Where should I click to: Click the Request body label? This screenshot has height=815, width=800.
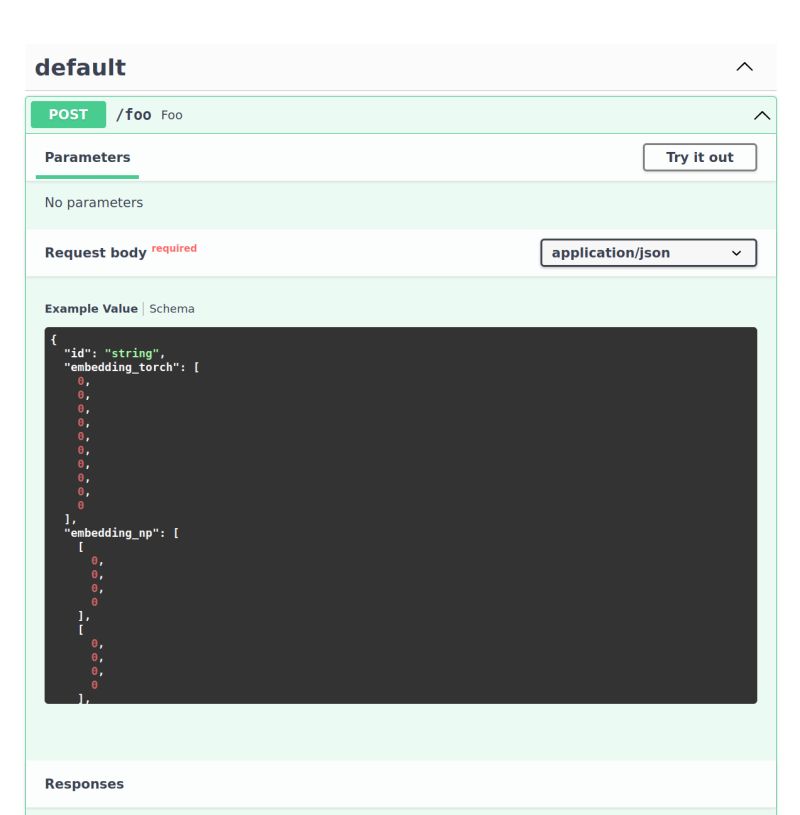tap(94, 253)
